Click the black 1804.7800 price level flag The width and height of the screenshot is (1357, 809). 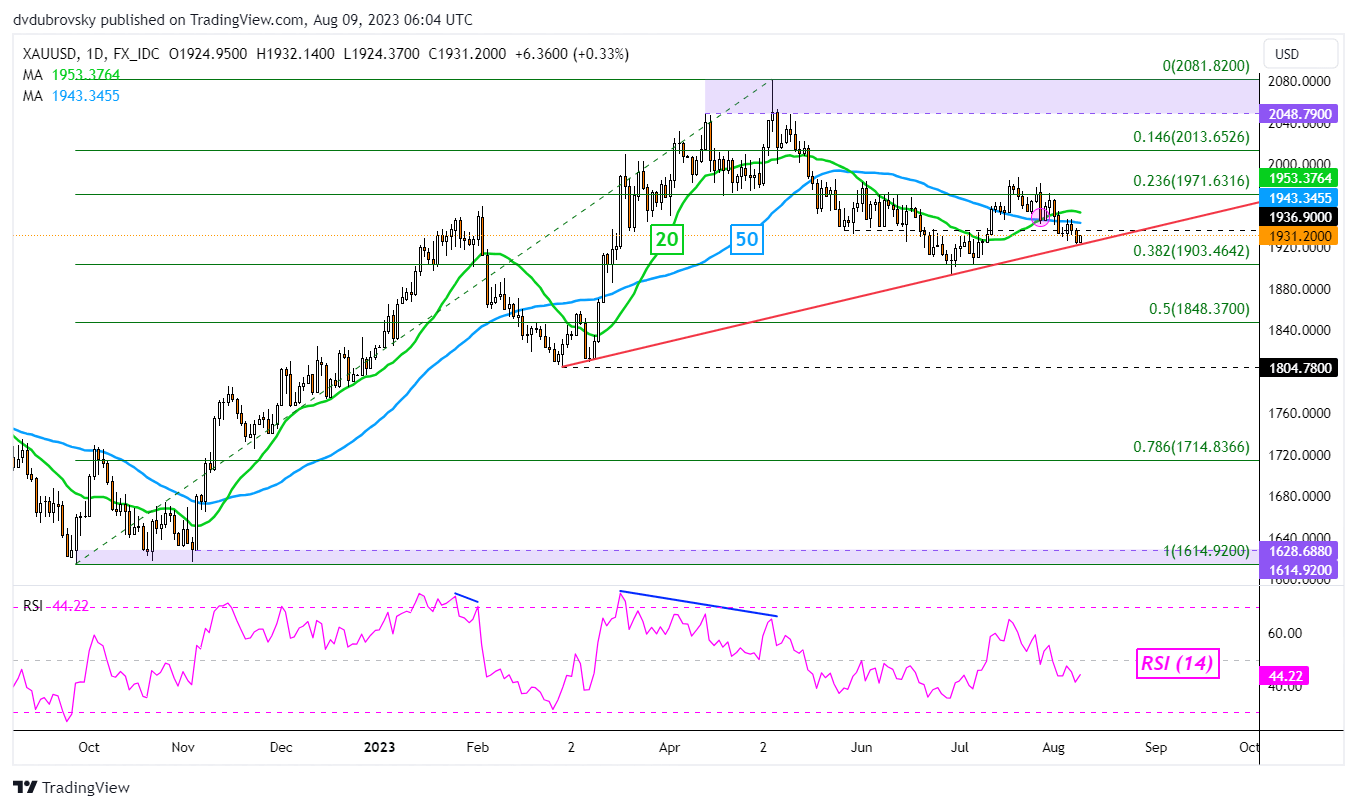1298,367
